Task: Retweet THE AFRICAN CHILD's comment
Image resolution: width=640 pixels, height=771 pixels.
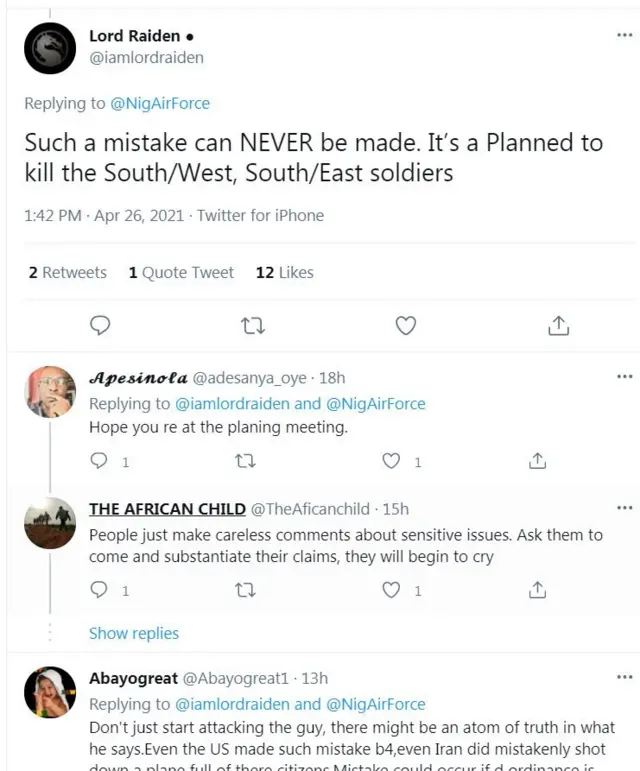Action: tap(244, 590)
